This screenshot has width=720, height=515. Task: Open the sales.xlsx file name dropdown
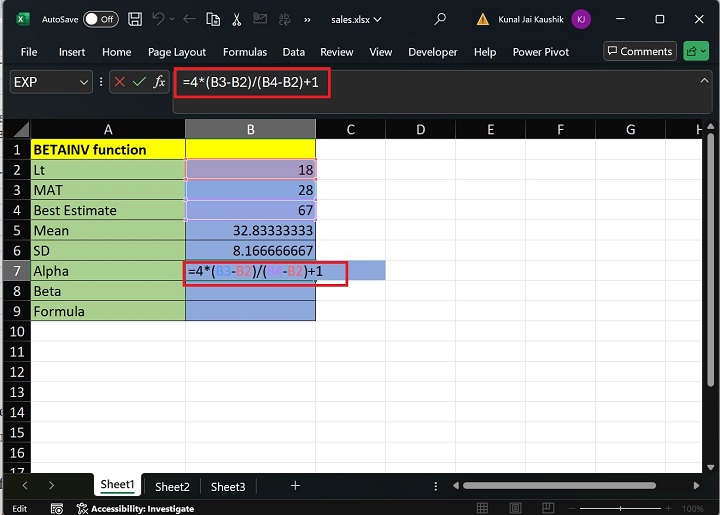pyautogui.click(x=356, y=20)
